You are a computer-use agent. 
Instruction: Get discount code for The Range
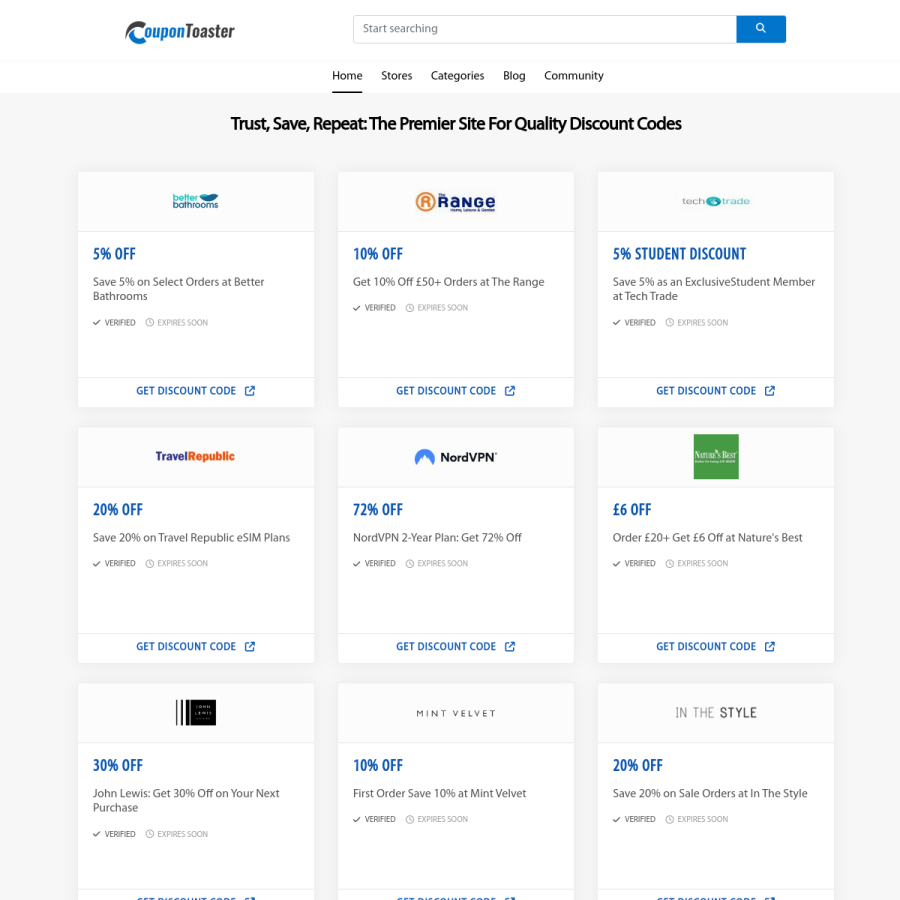pyautogui.click(x=446, y=391)
